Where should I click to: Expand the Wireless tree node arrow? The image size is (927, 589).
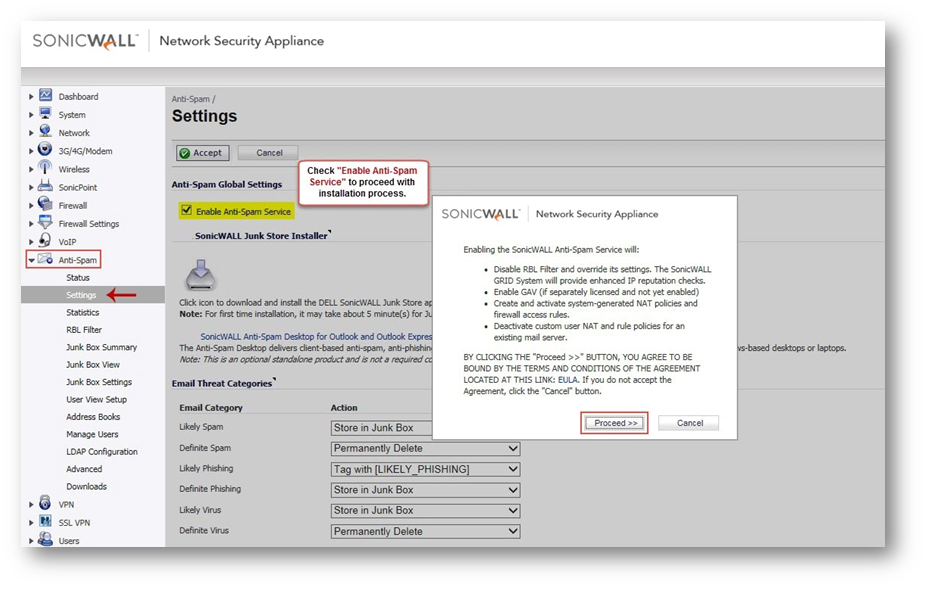(x=31, y=169)
